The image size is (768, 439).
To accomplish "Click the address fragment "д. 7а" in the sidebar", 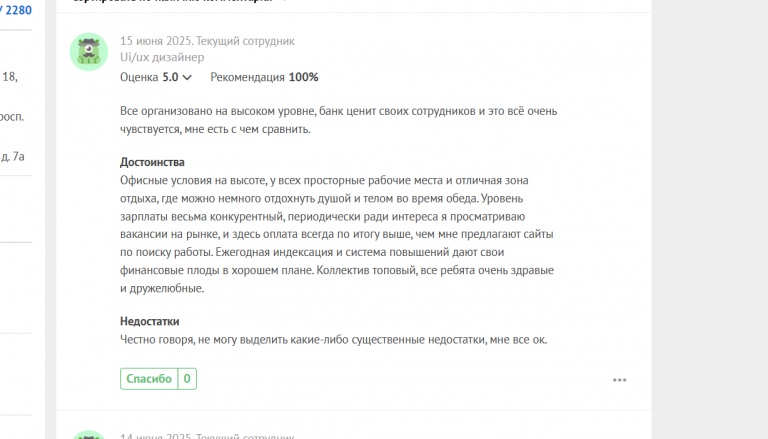I will pyautogui.click(x=12, y=156).
